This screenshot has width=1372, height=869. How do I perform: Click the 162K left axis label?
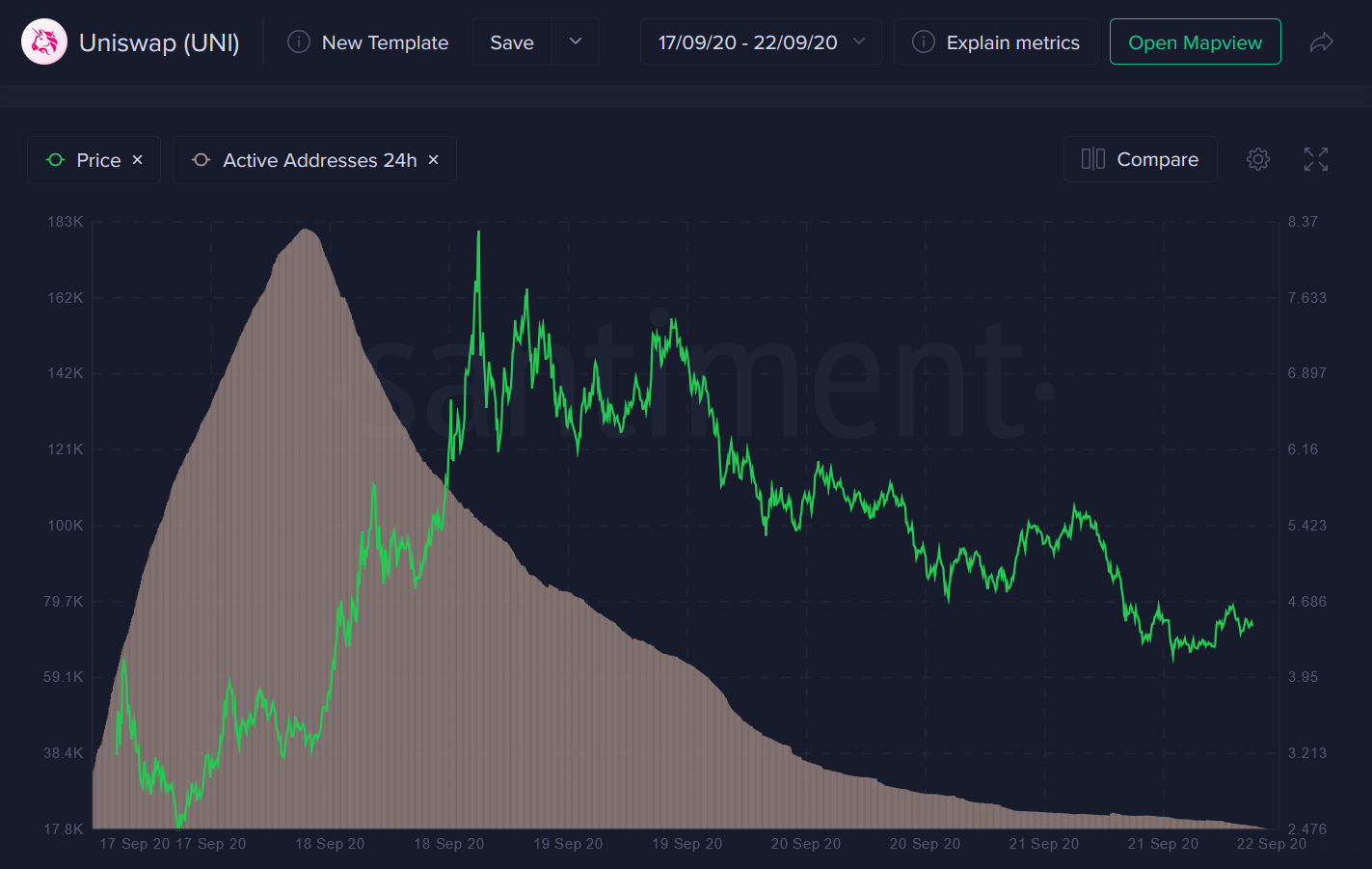tap(66, 298)
